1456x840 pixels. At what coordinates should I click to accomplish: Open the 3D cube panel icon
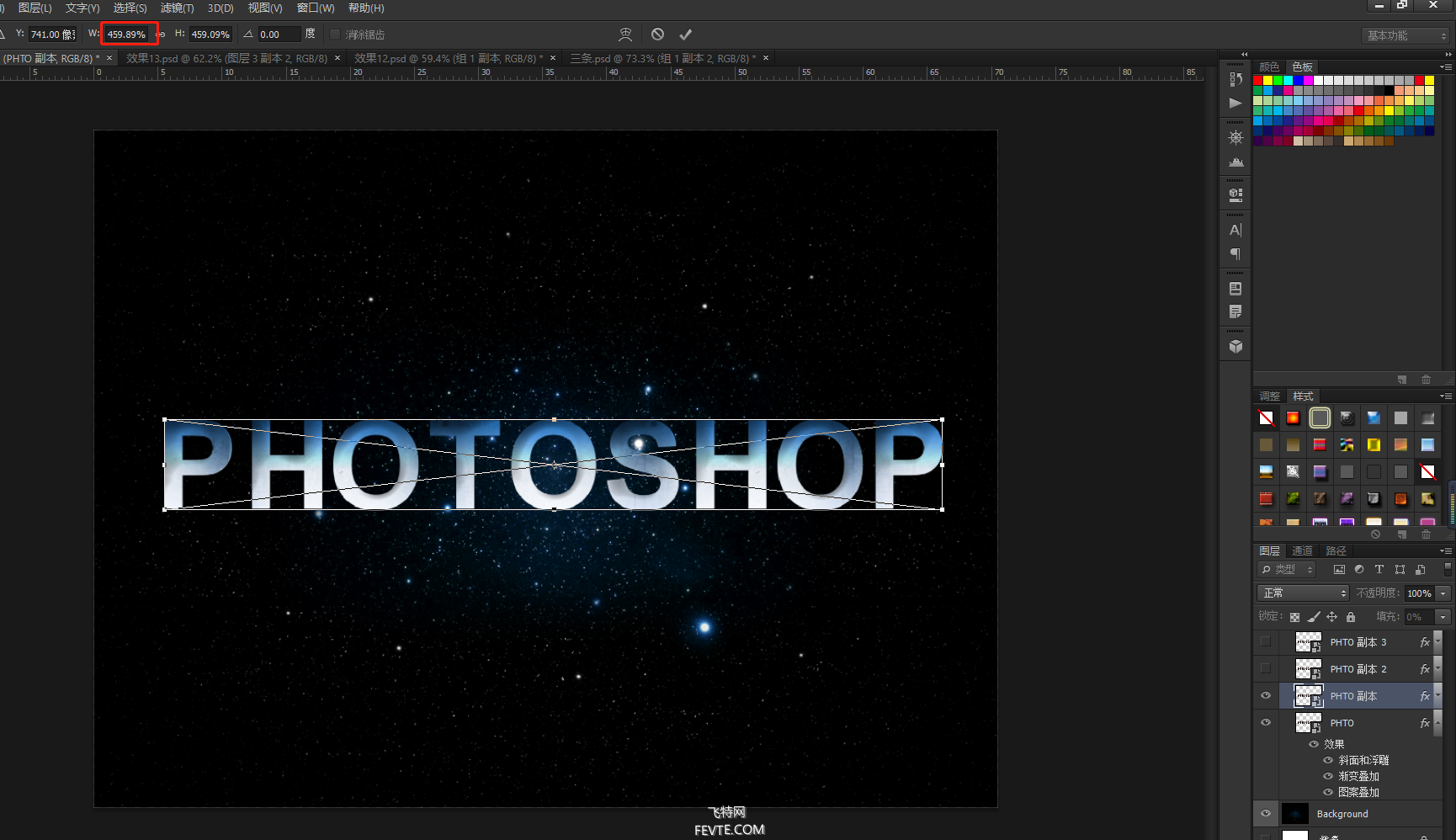tap(1235, 346)
